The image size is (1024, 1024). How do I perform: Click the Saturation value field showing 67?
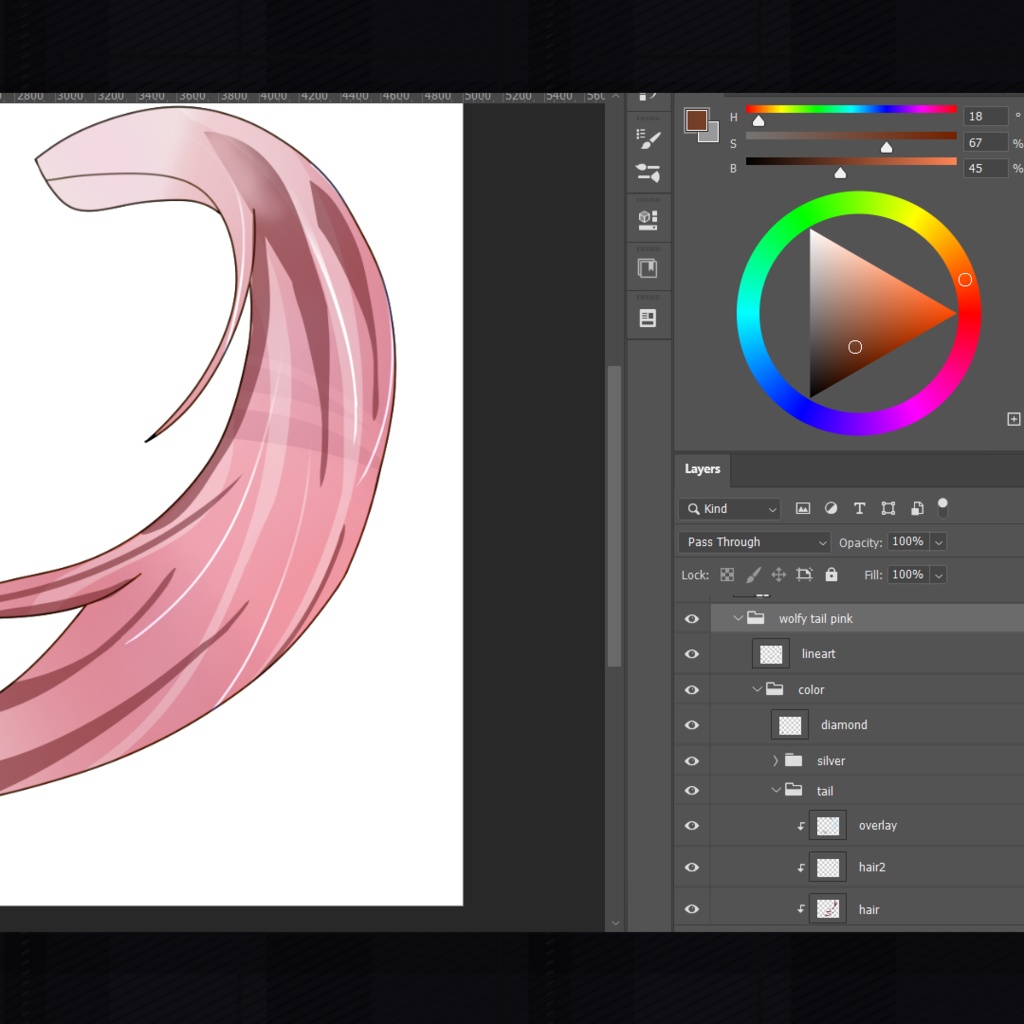pyautogui.click(x=985, y=142)
